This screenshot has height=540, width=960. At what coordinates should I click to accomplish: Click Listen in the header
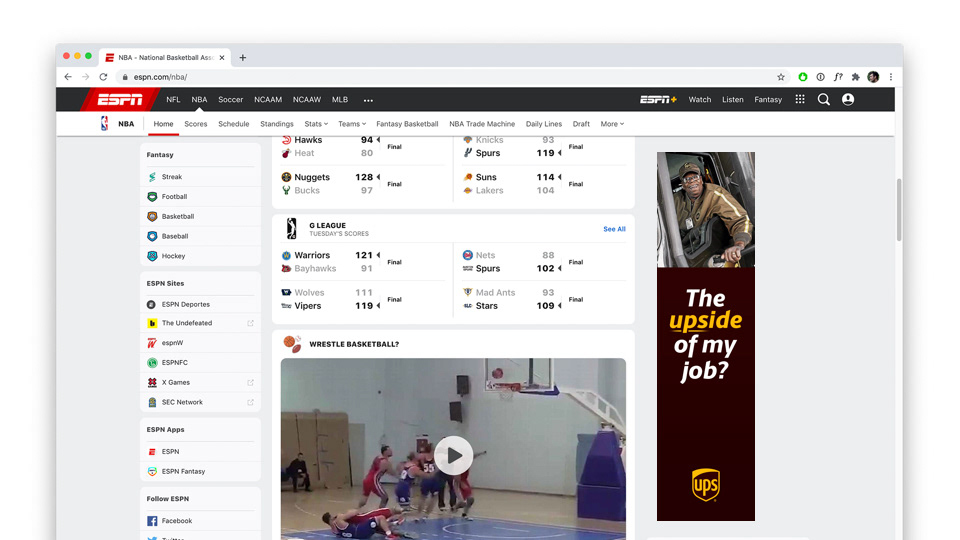pos(733,100)
